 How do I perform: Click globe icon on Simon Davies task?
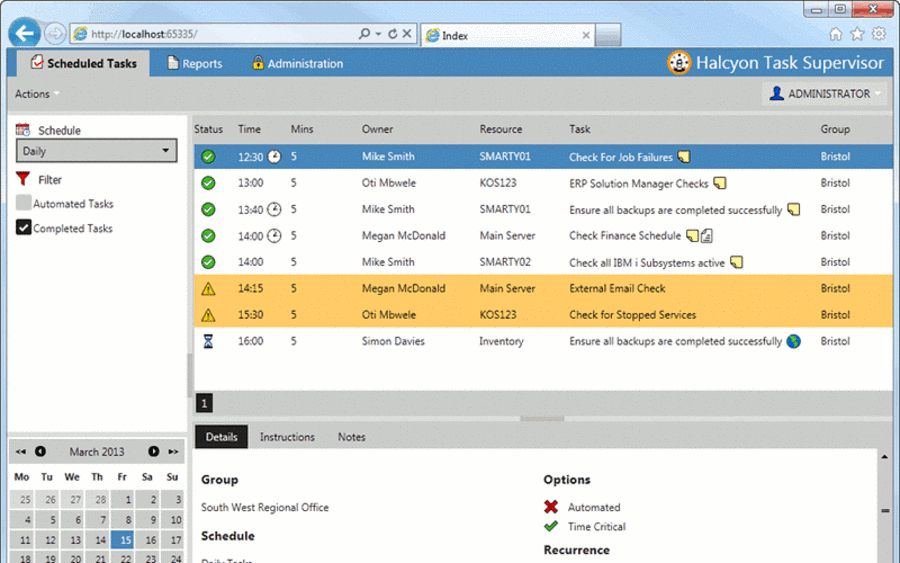pos(793,341)
